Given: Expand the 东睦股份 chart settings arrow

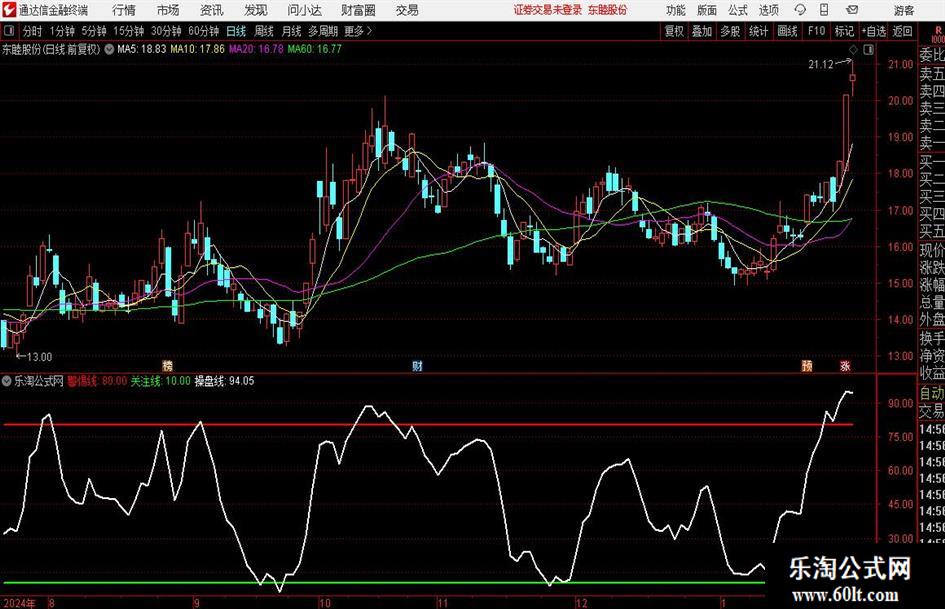Looking at the screenshot, I should point(109,49).
